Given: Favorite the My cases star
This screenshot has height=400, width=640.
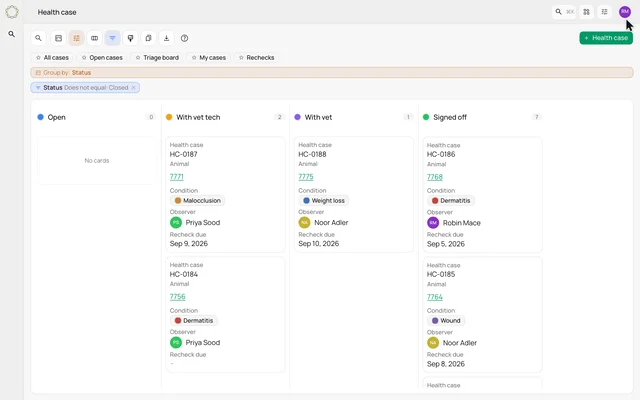Looking at the screenshot, I should tap(194, 58).
